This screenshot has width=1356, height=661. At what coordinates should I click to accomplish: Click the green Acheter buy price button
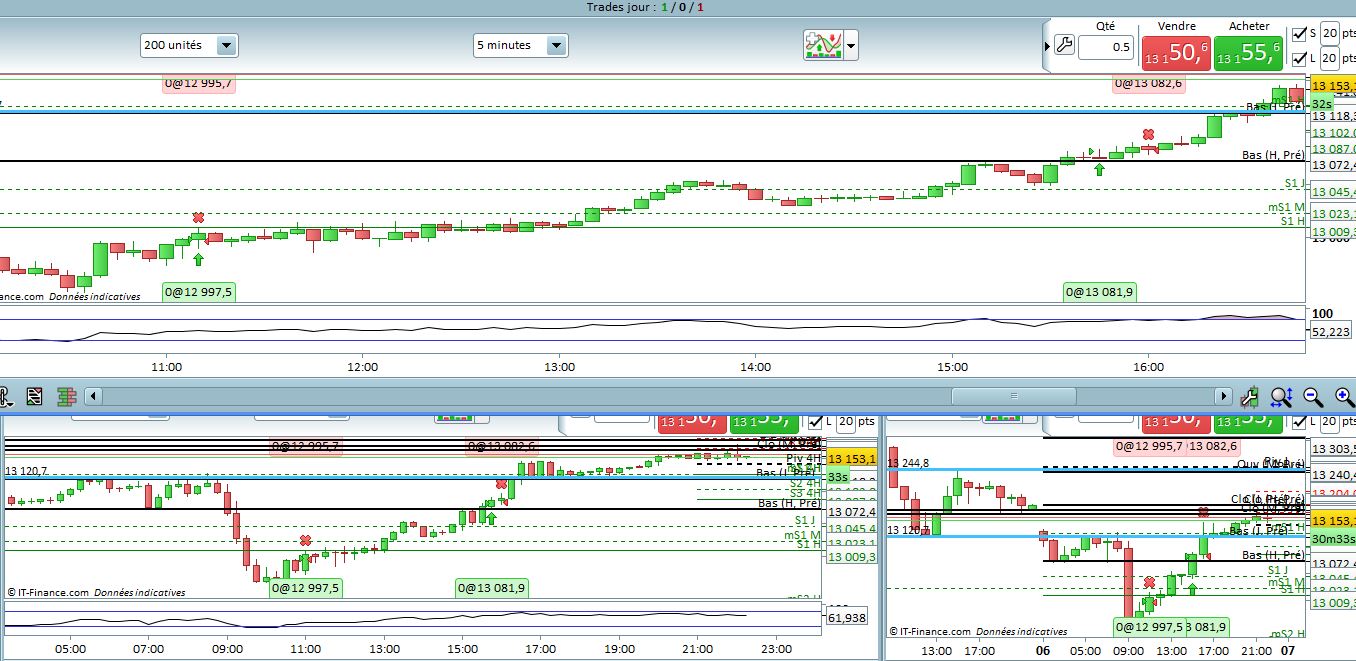tap(1248, 53)
